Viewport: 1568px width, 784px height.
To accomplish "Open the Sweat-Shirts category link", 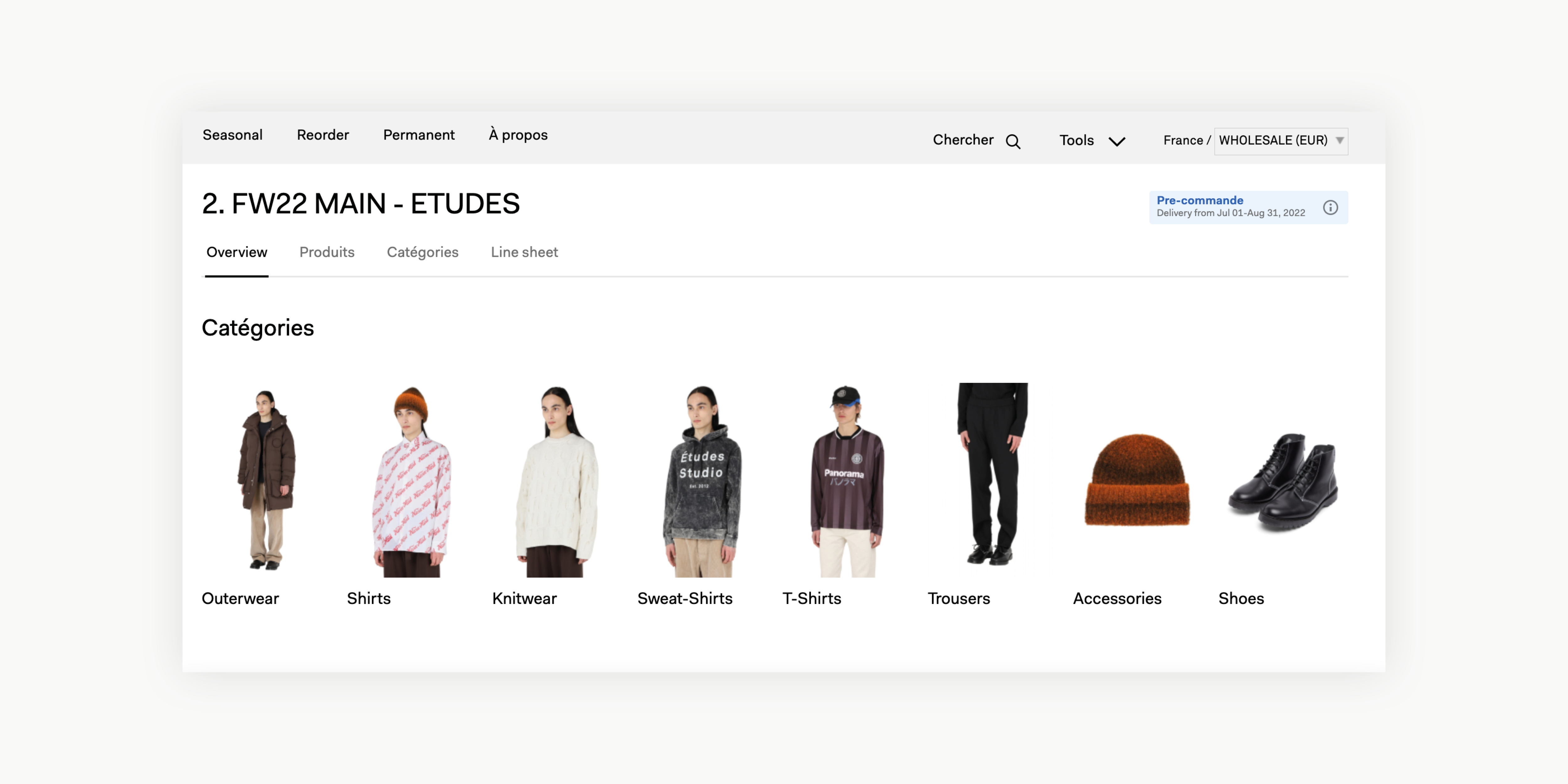I will (x=685, y=598).
